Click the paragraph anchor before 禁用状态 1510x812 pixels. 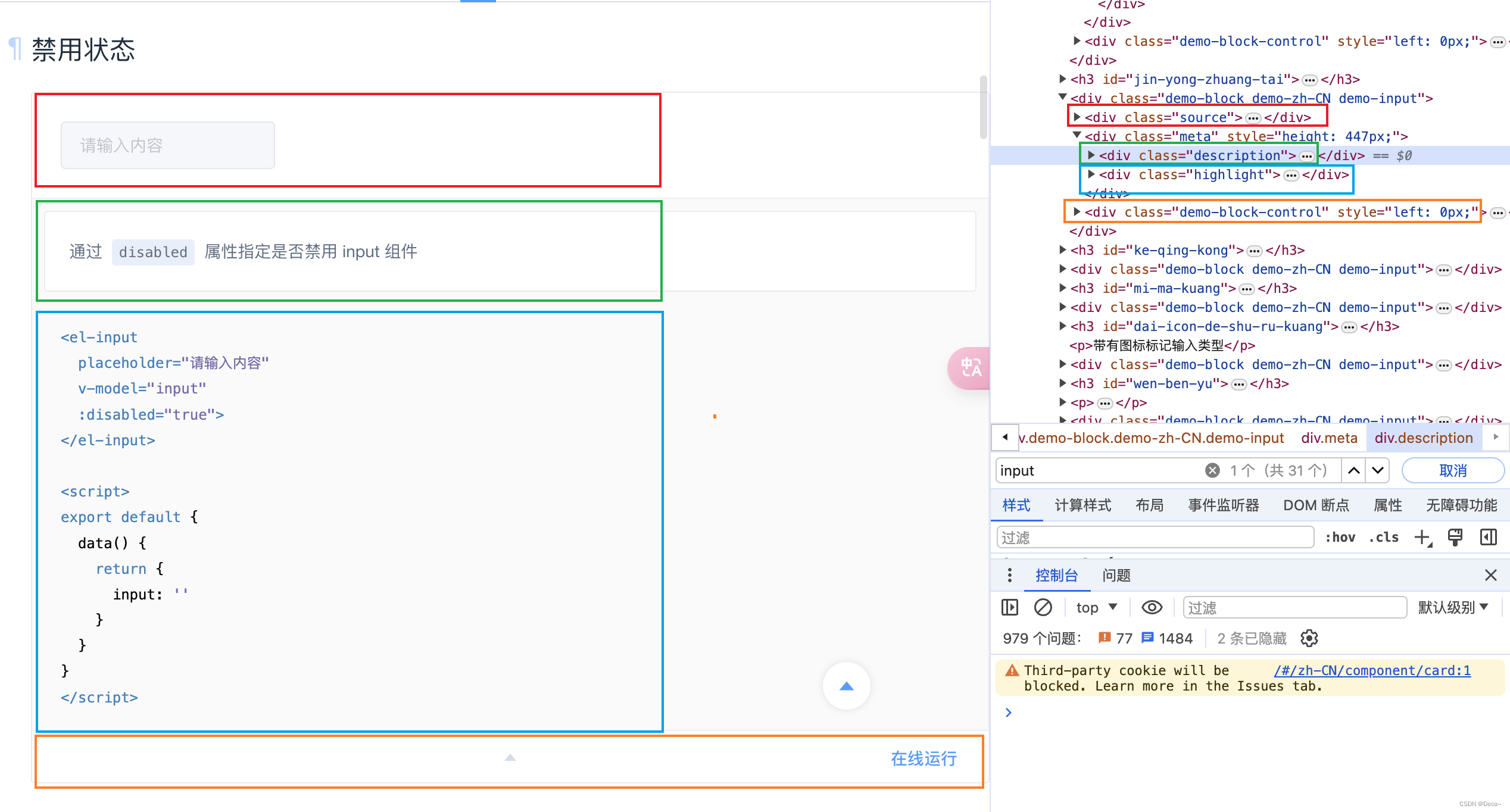click(15, 49)
